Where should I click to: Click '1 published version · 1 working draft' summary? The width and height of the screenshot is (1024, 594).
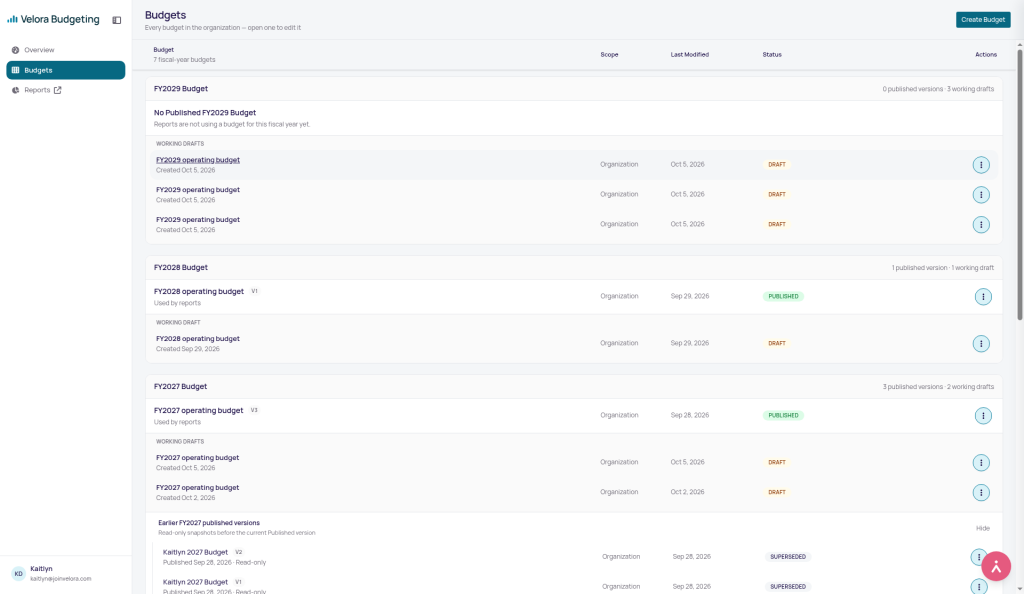point(943,268)
